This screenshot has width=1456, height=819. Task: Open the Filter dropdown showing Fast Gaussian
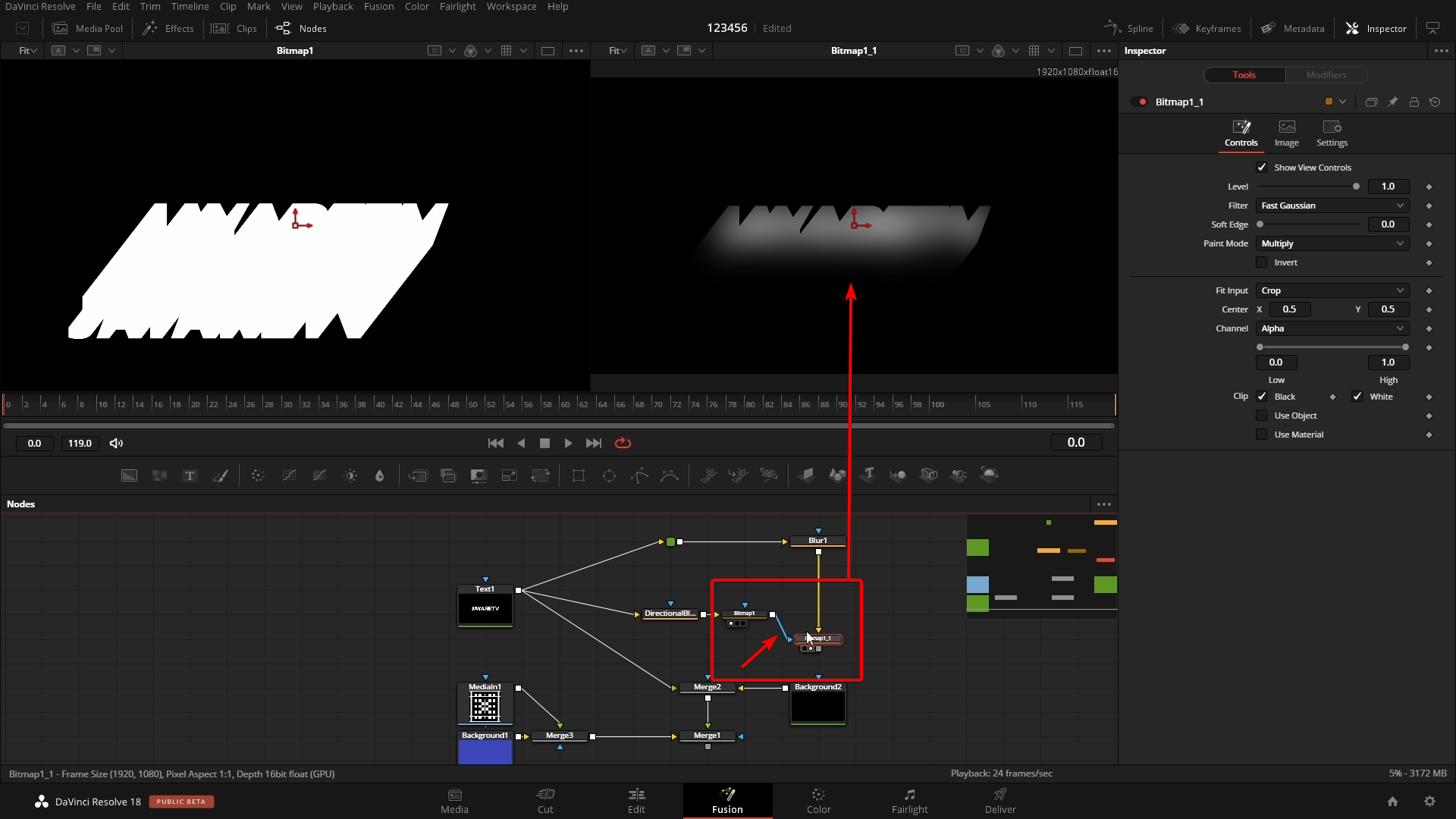pos(1332,206)
